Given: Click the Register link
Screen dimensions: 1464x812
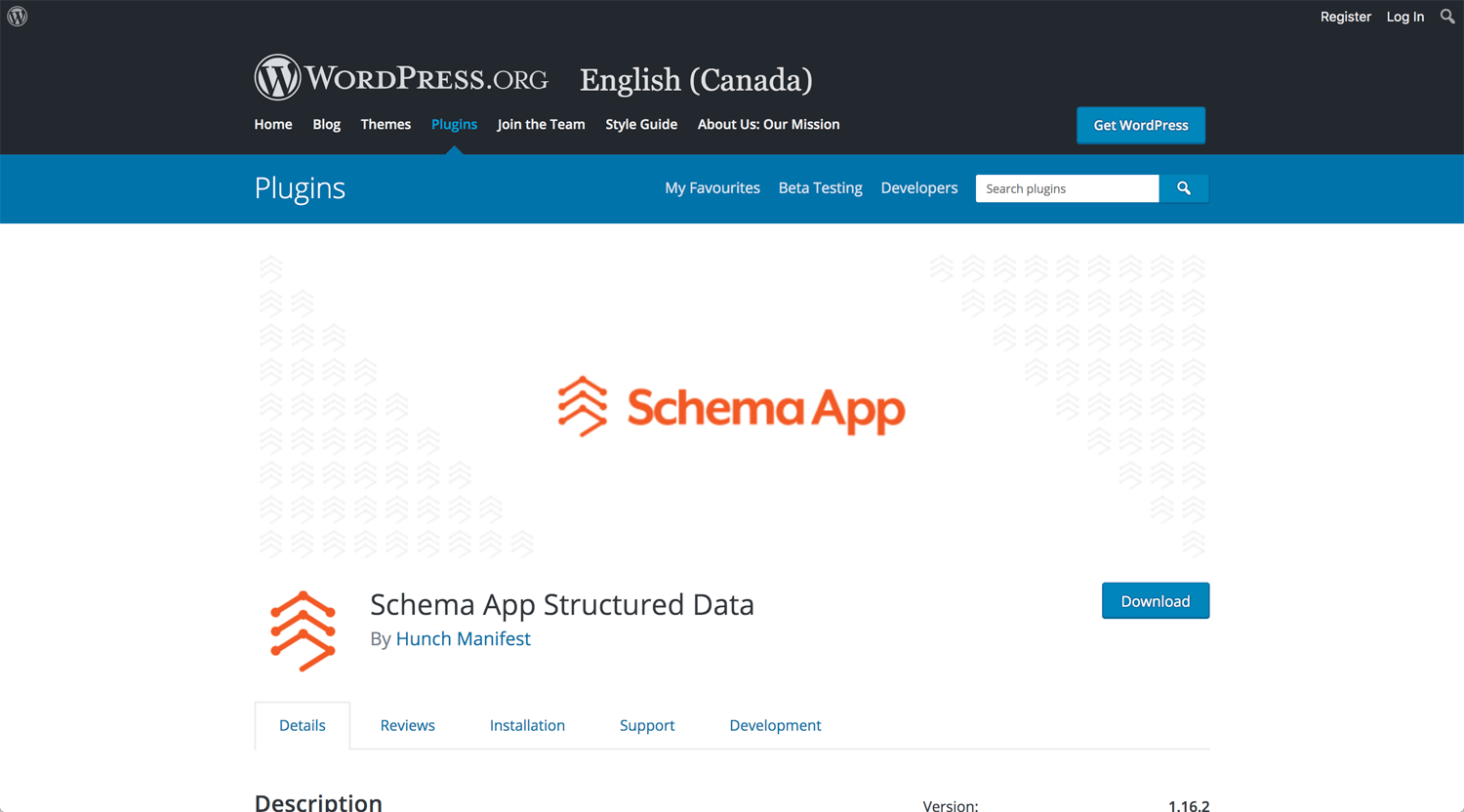Looking at the screenshot, I should (x=1346, y=17).
